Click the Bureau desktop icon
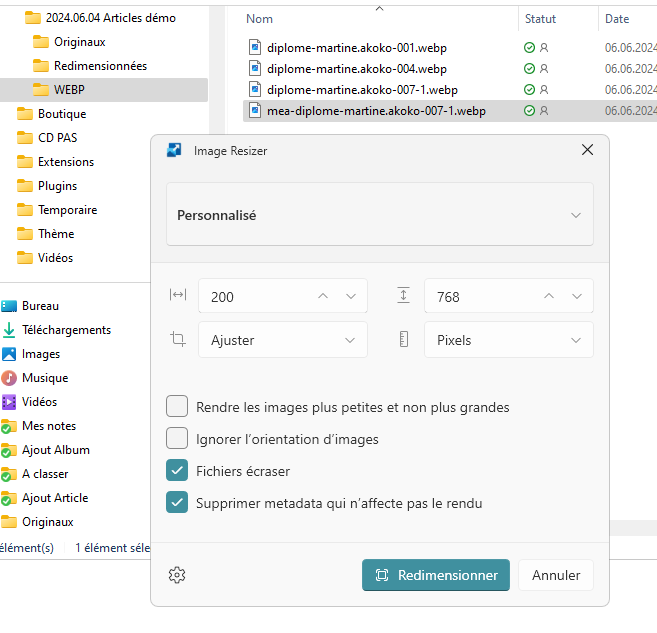 pos(9,306)
